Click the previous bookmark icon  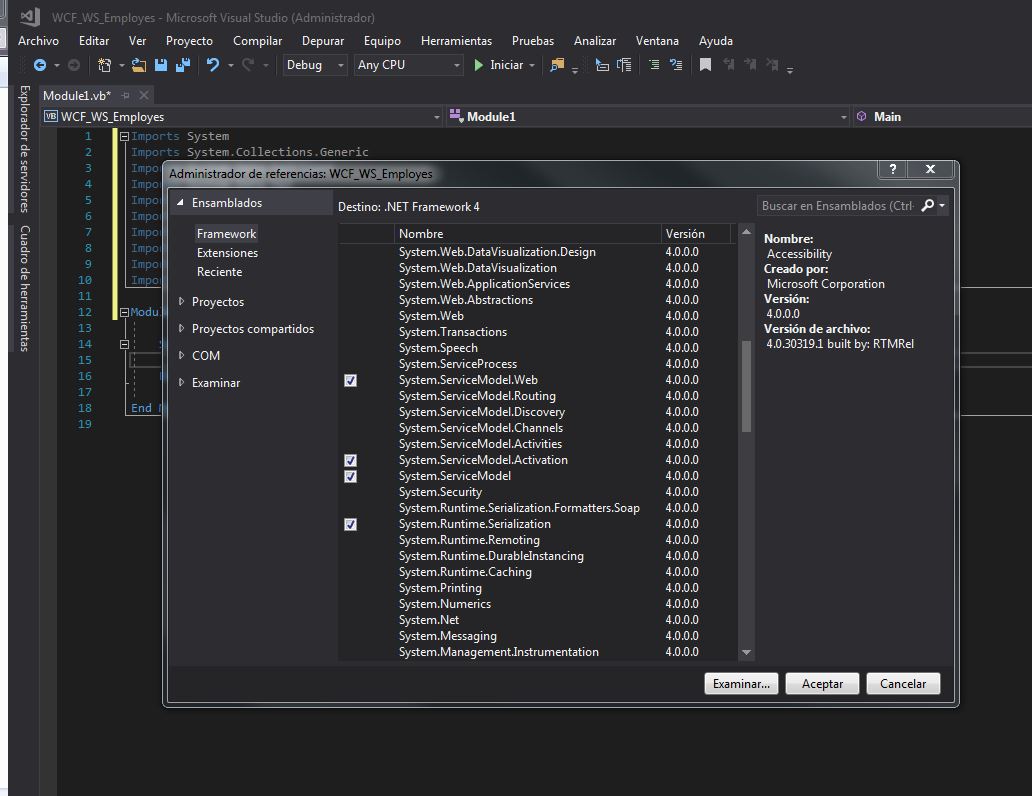[728, 65]
